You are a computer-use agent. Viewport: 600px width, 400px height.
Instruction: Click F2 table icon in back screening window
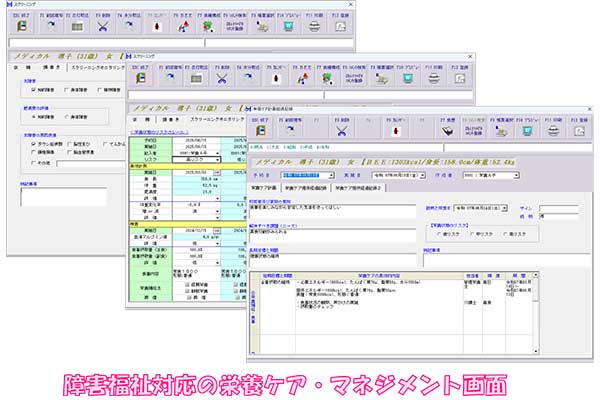77,26
